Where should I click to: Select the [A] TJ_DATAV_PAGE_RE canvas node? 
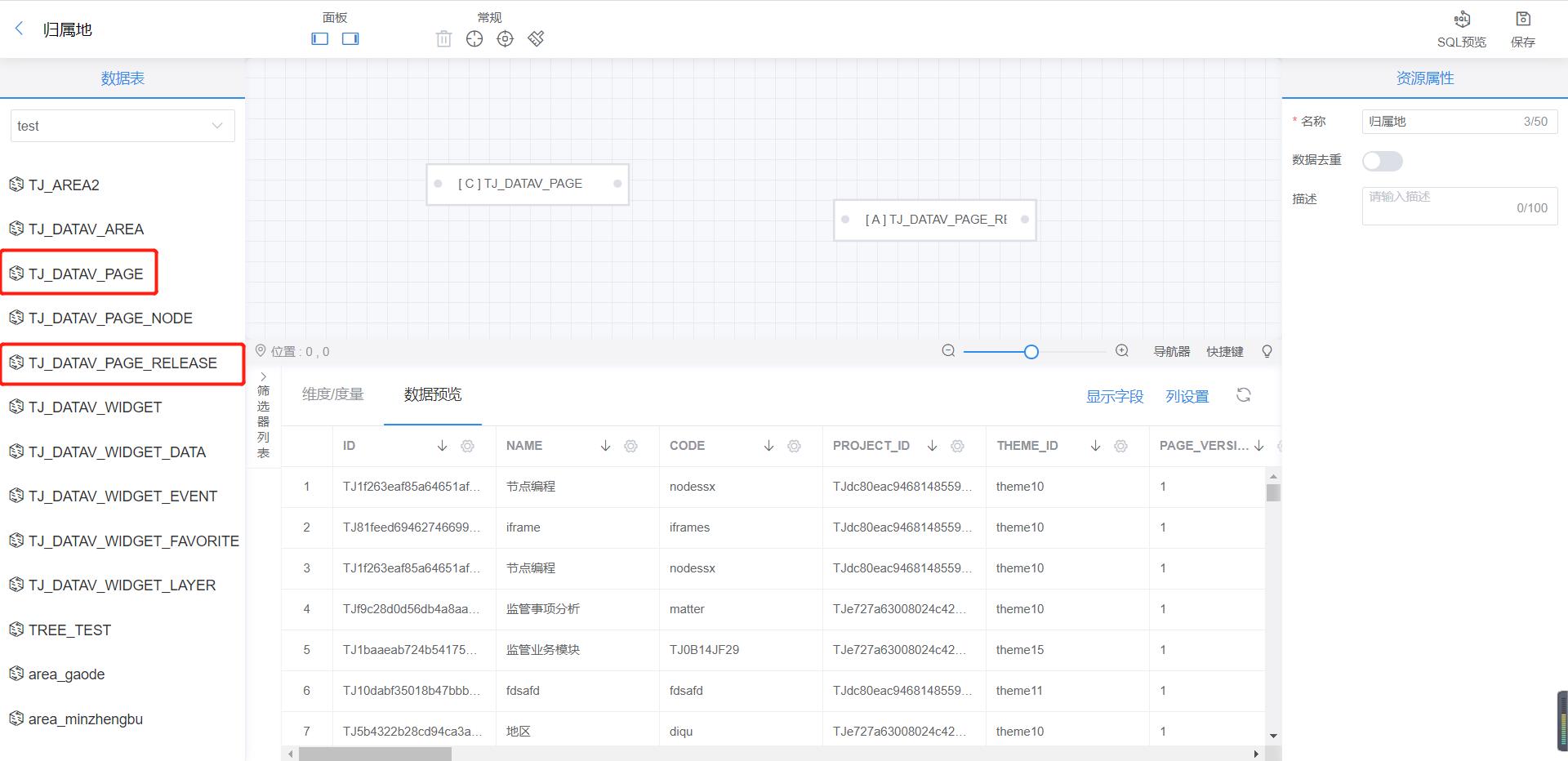[935, 220]
